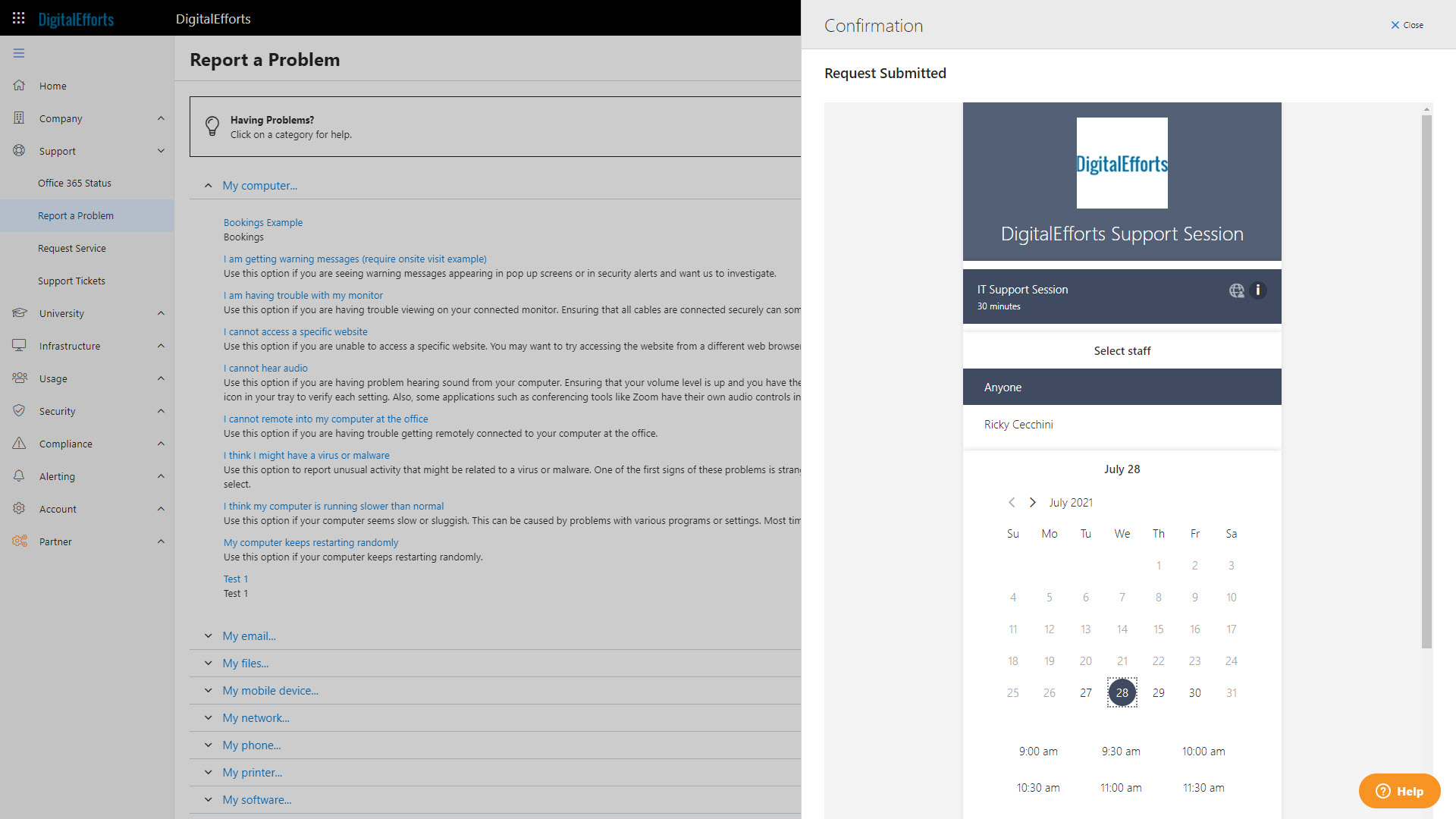The image size is (1456, 819).
Task: Expand the Security menu section
Action: click(161, 411)
